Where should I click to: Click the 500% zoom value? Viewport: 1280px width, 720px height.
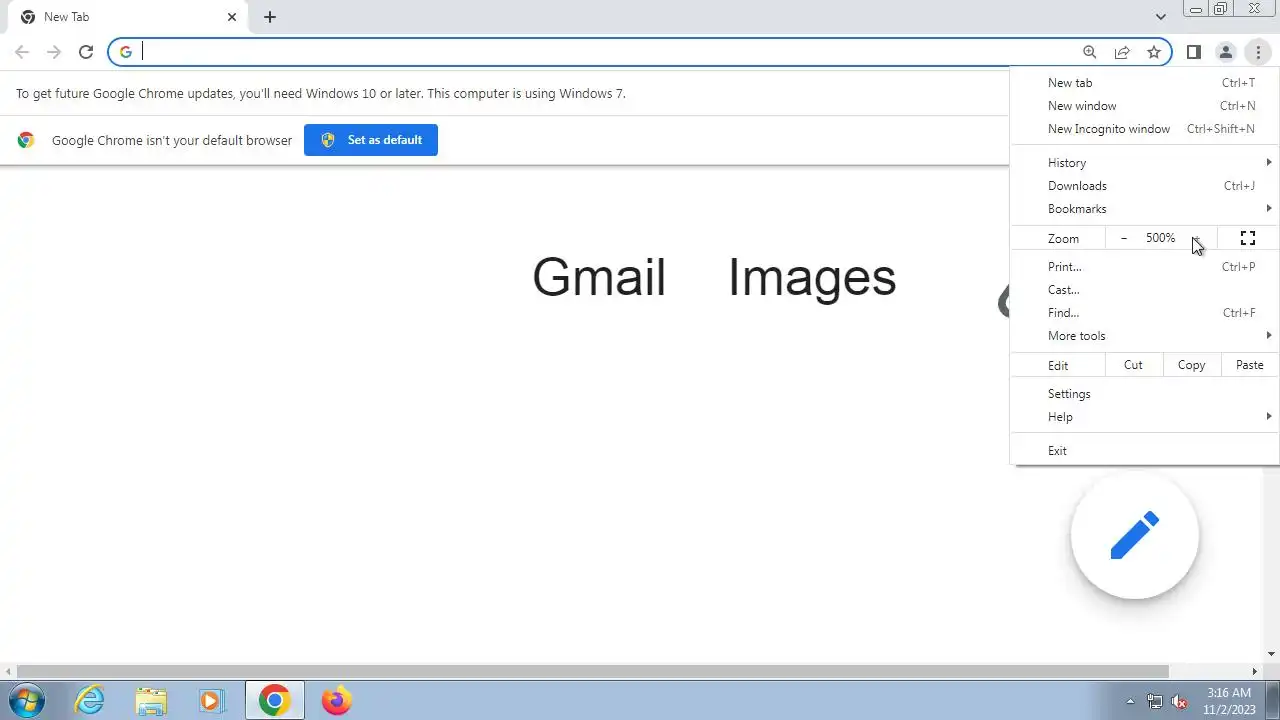point(1161,238)
